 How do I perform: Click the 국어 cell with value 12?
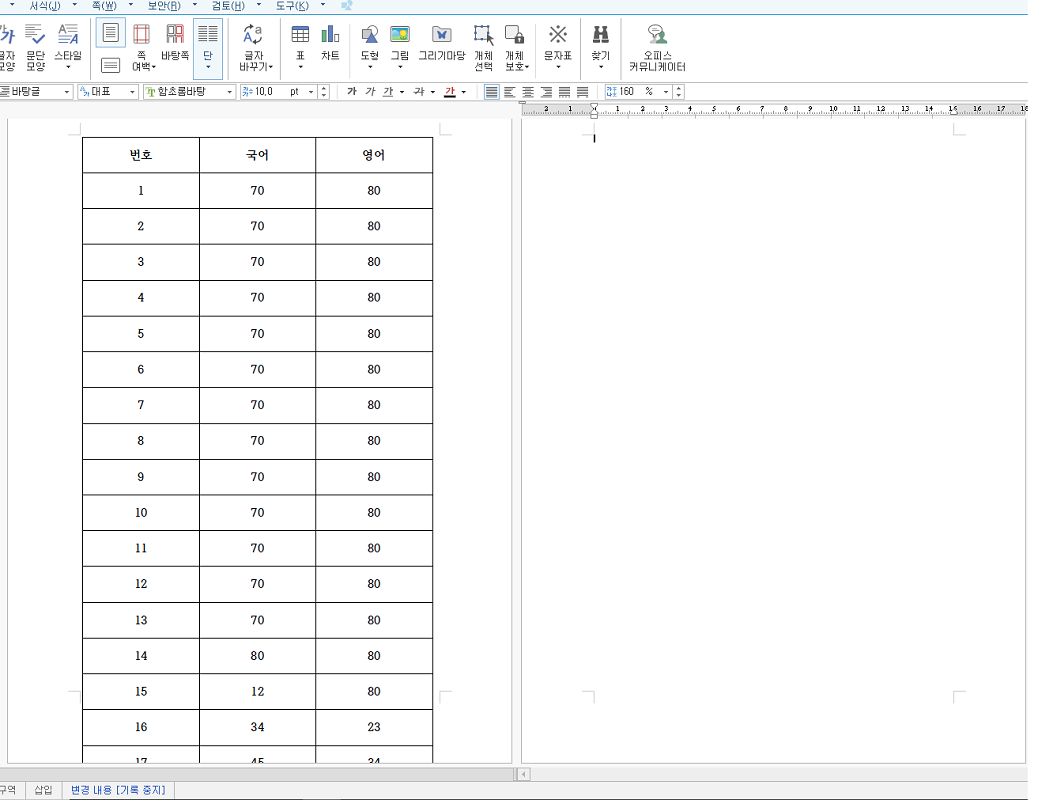click(258, 691)
